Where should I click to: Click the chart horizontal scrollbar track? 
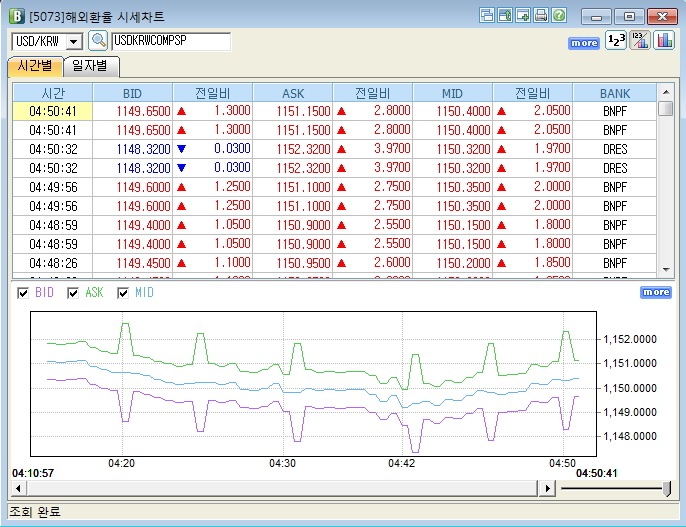282,488
